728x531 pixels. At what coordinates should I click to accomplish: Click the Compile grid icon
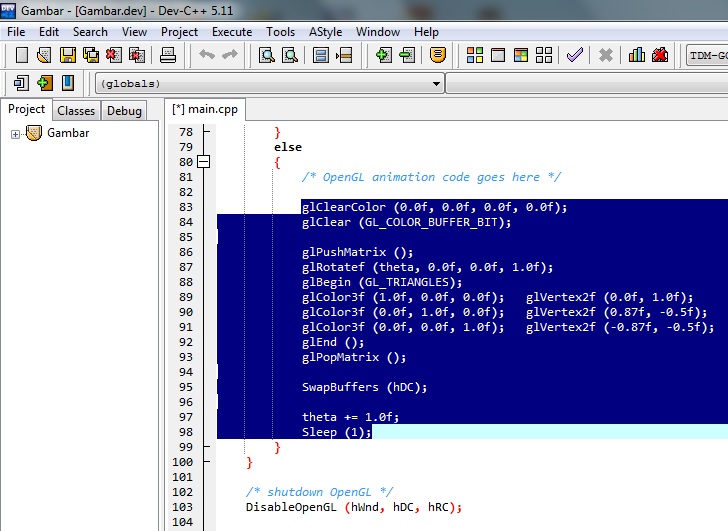pos(474,55)
